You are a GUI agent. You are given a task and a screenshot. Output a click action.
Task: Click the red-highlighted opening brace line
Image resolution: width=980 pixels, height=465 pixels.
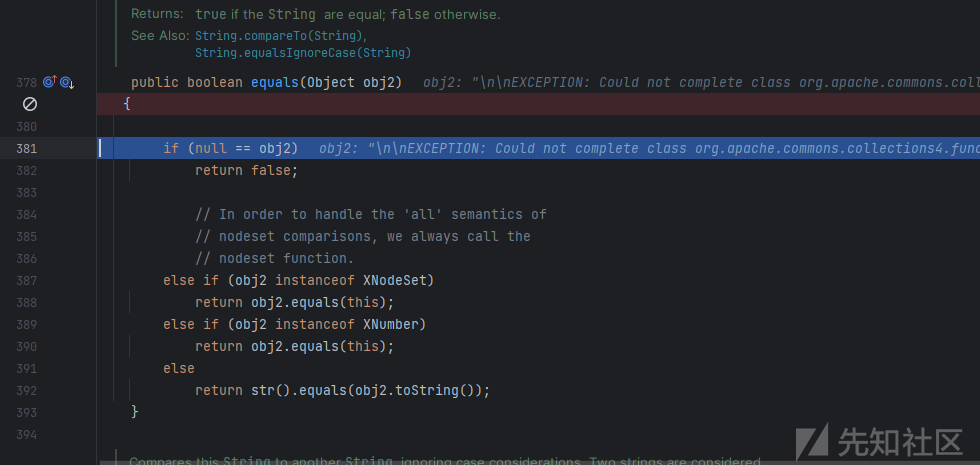click(538, 104)
